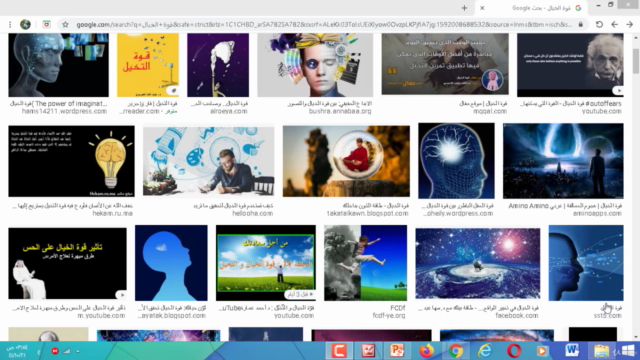
Task: Open the red chart app taskbar icon
Action: (x=368, y=350)
